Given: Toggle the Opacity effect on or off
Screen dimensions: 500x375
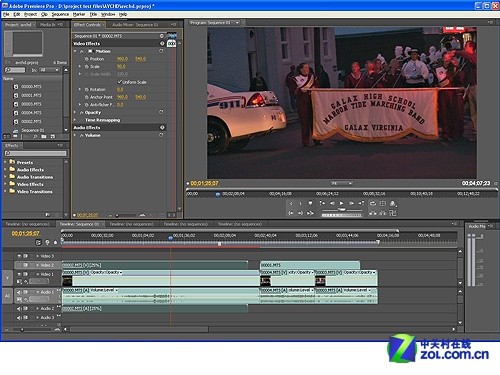Looking at the screenshot, I should tap(81, 112).
